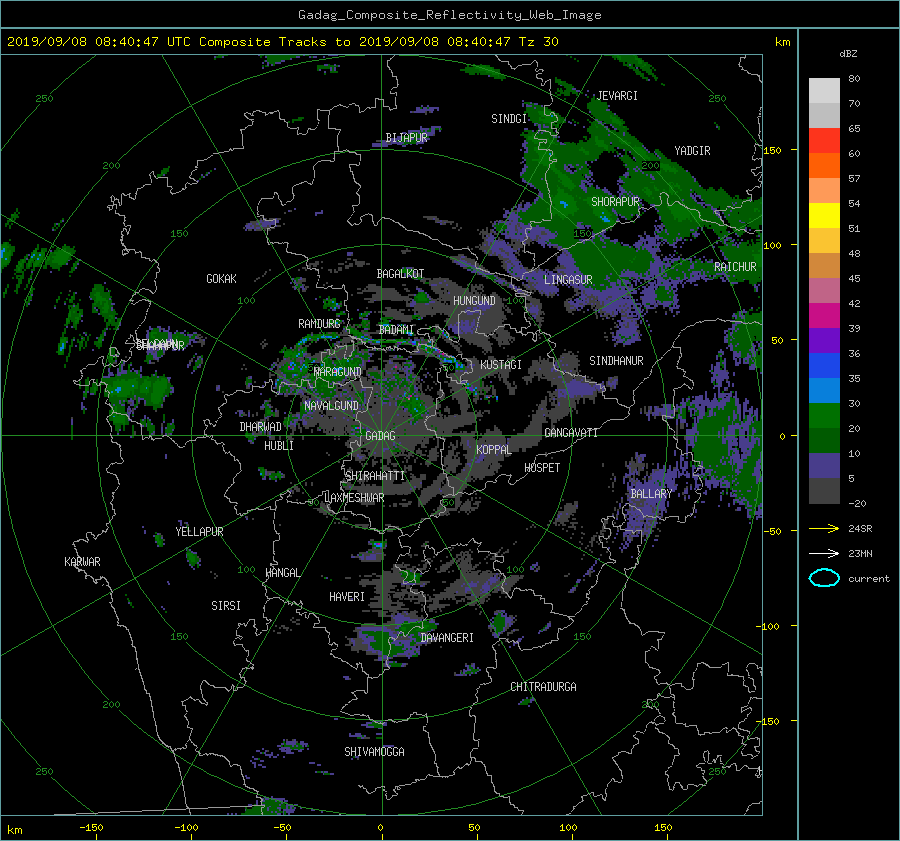Select the KARWAR label
The height and width of the screenshot is (841, 900).
point(82,562)
